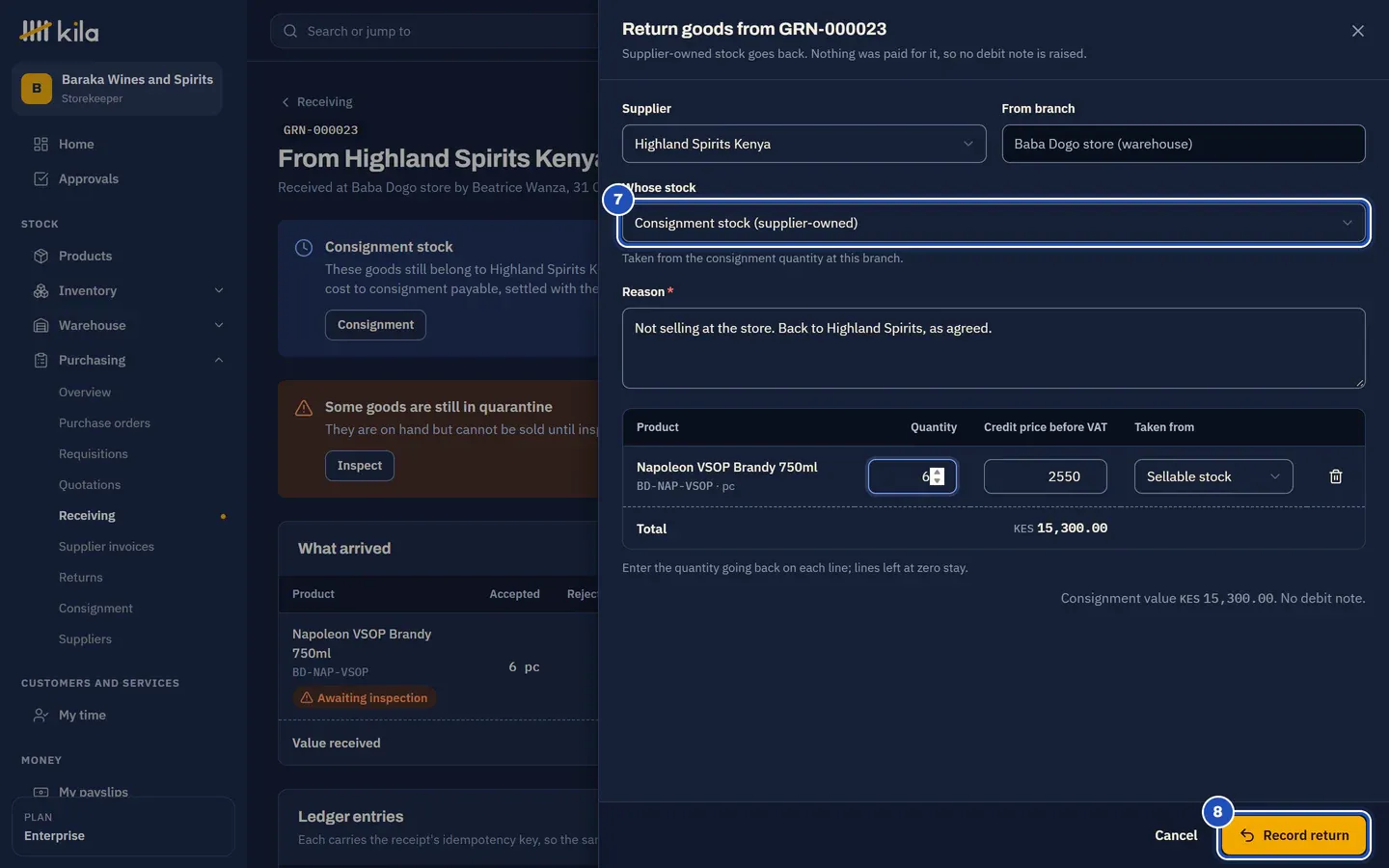Click the Kila logo icon

coord(36,31)
